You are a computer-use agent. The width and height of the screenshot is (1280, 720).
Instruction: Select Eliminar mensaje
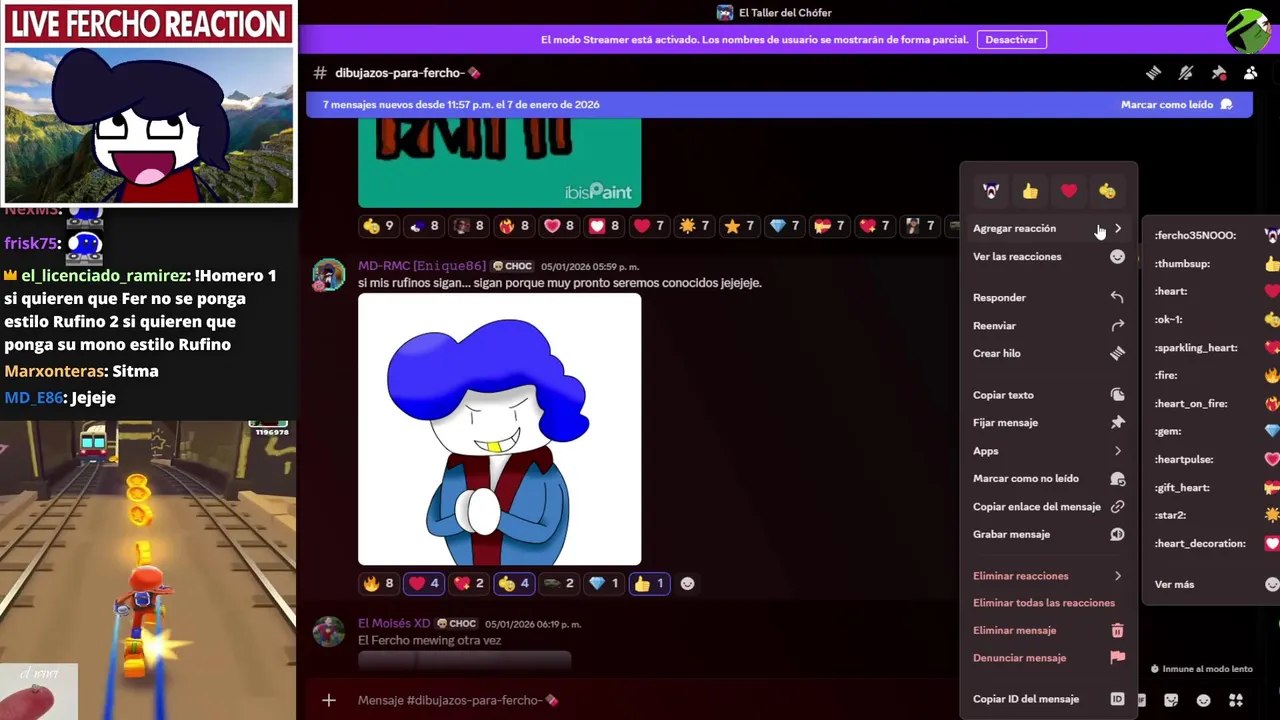(x=1048, y=631)
